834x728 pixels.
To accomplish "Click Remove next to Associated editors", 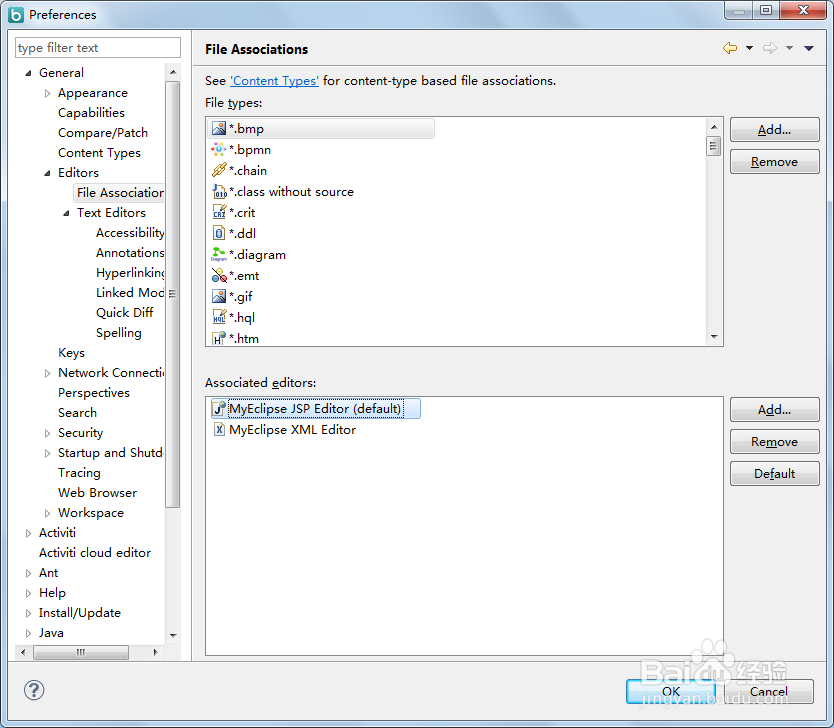I will (774, 442).
